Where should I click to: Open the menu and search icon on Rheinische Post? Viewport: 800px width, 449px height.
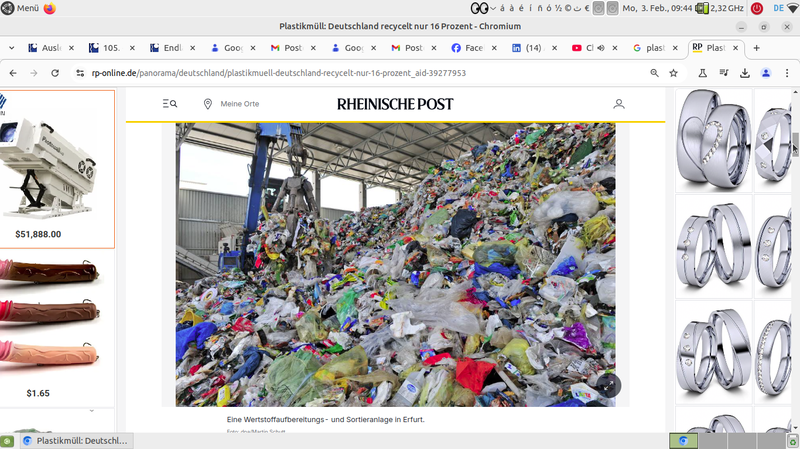170,104
